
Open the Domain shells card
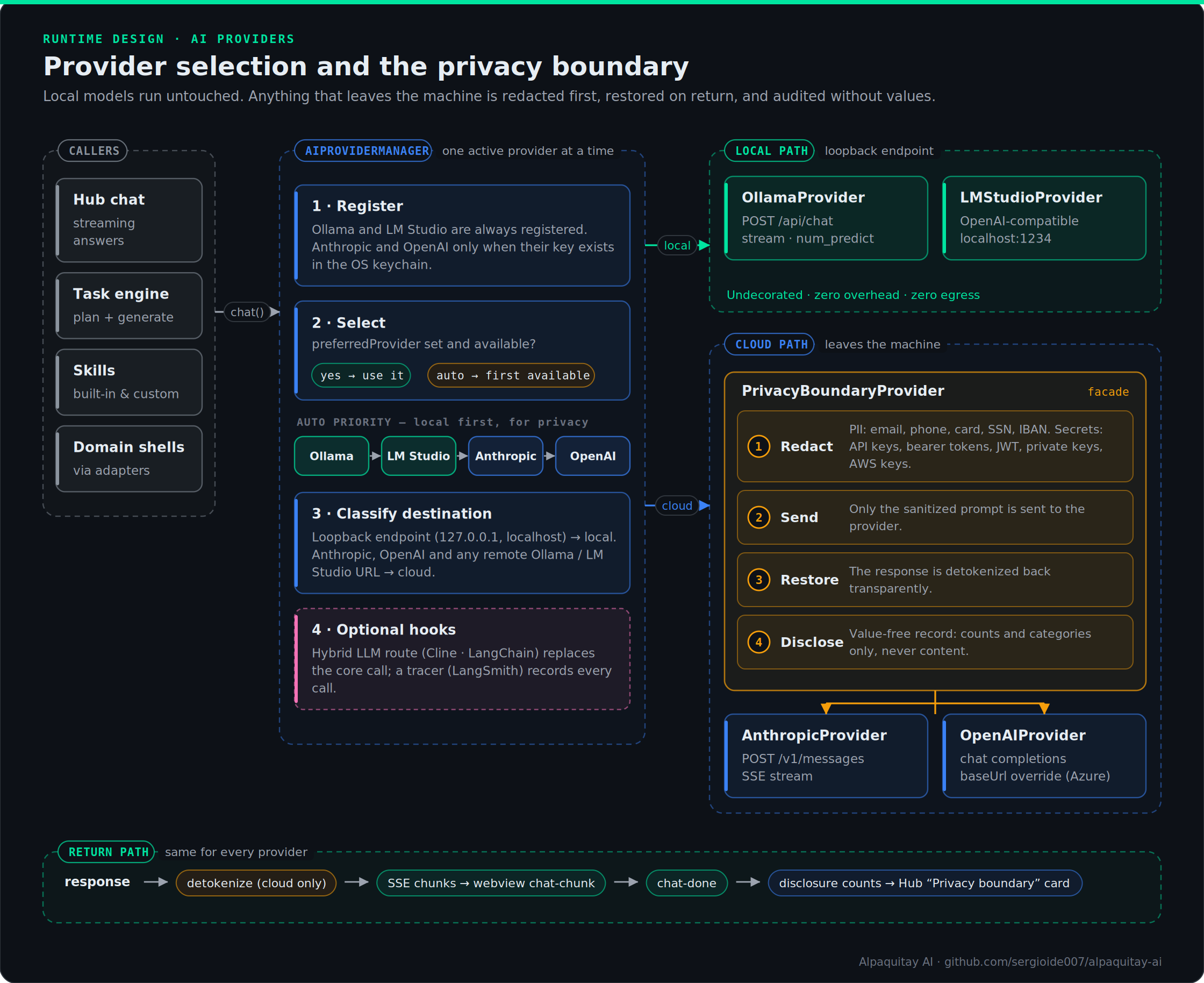pyautogui.click(x=129, y=459)
